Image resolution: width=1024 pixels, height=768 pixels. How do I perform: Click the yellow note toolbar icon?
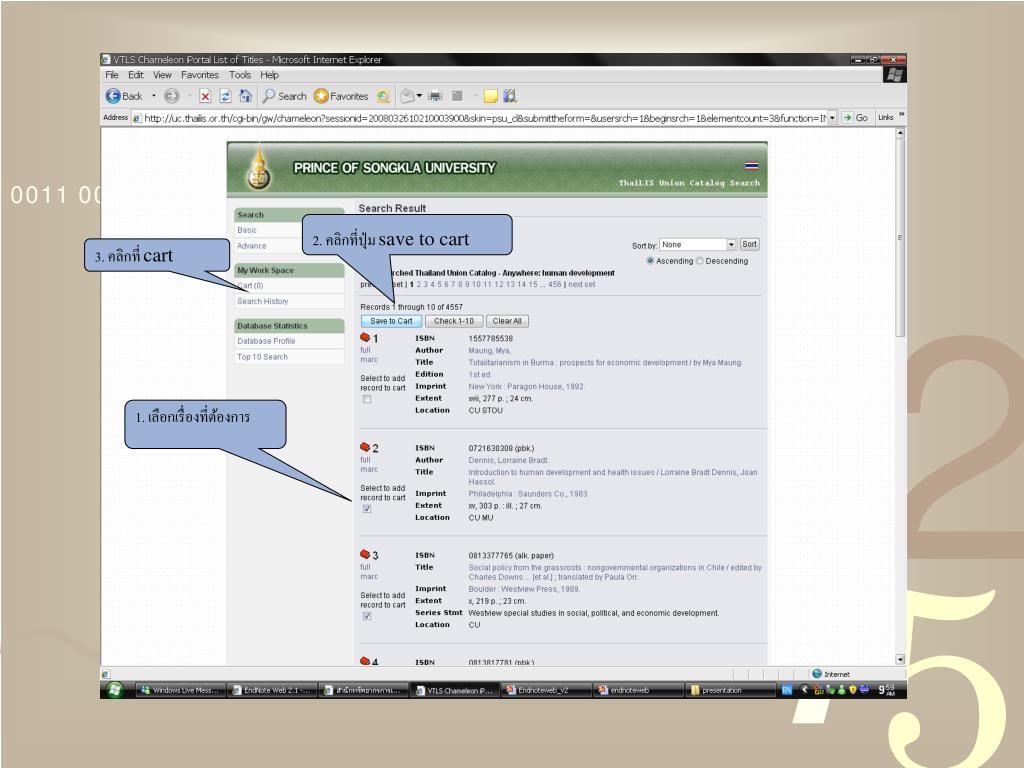pyautogui.click(x=490, y=96)
